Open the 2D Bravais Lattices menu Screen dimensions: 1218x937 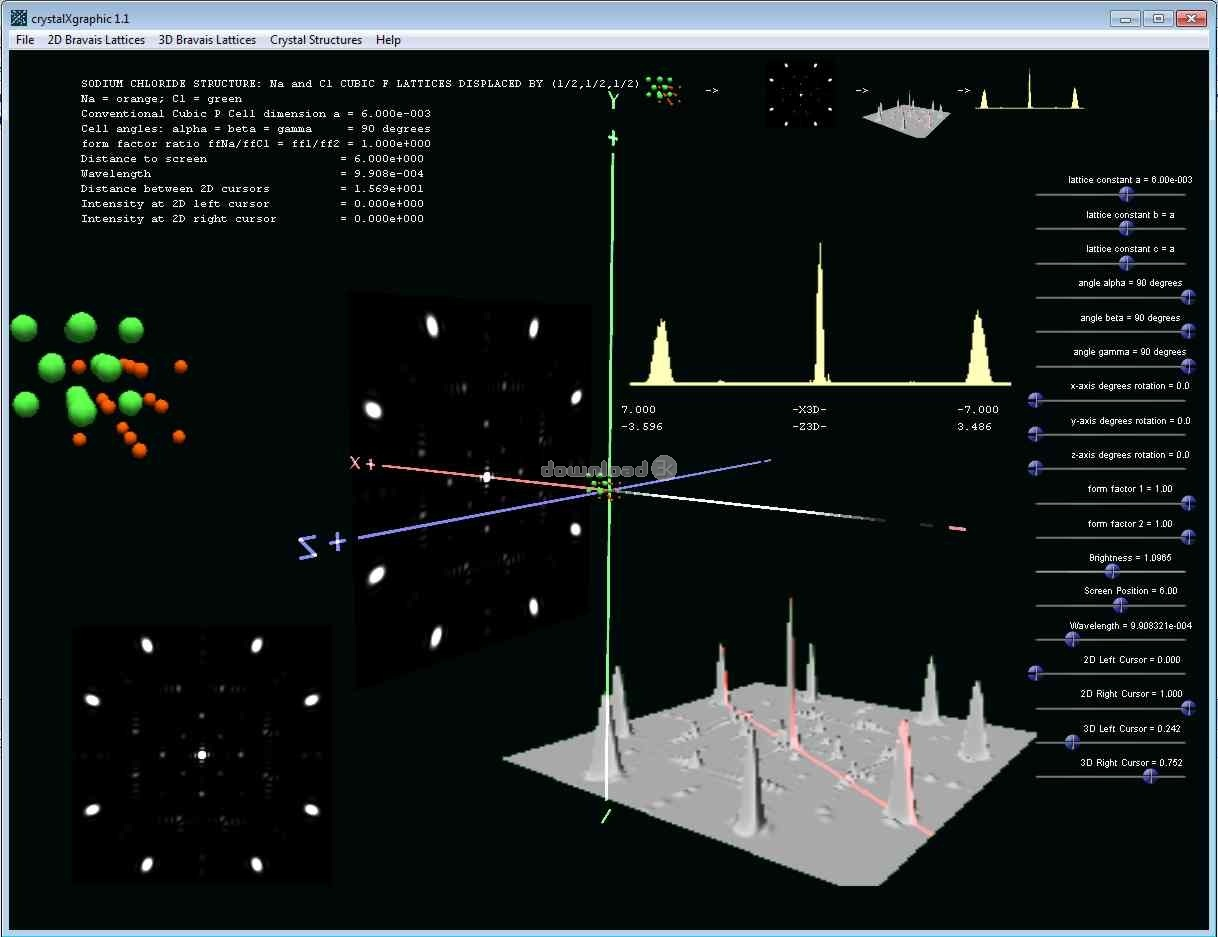[96, 40]
